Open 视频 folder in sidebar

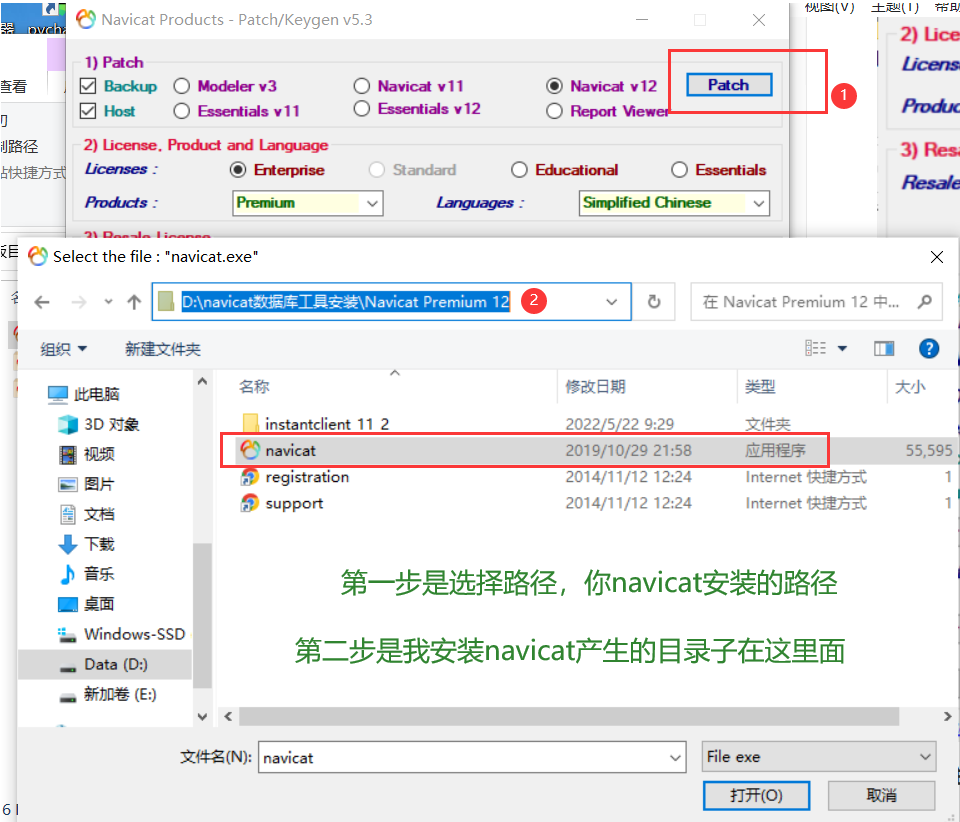coord(87,454)
